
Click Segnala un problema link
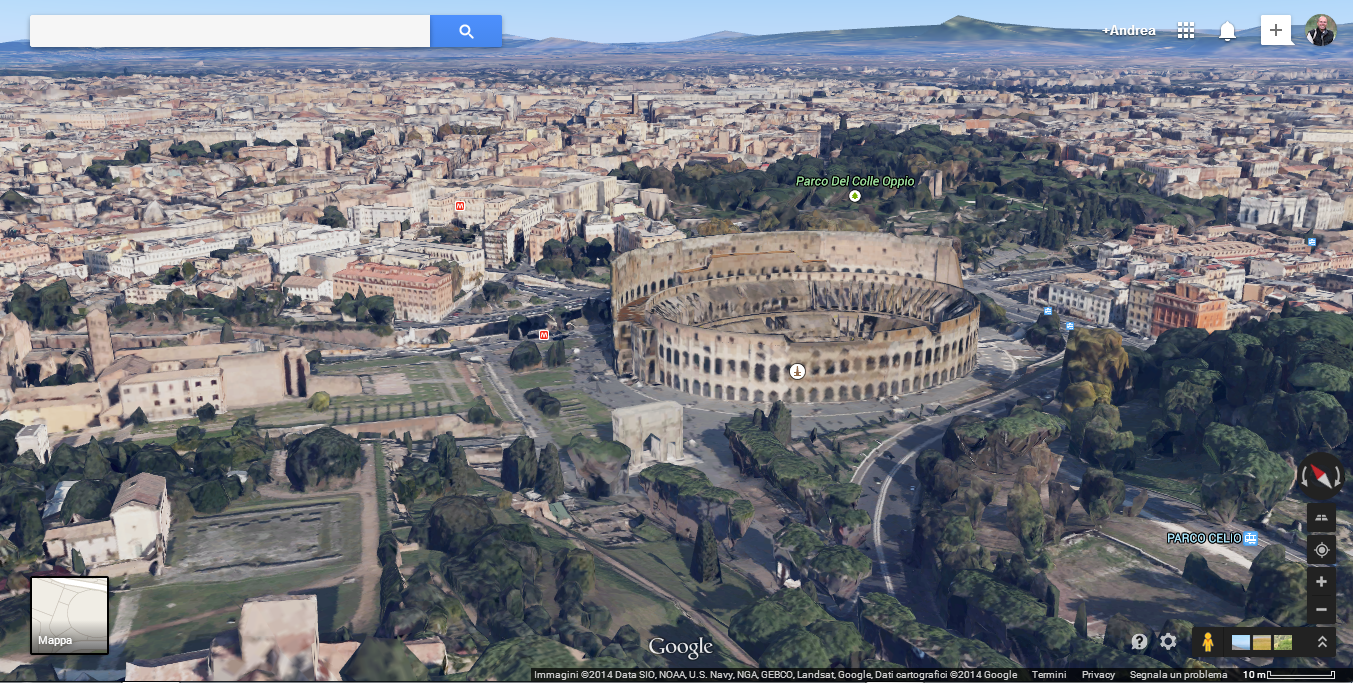click(x=1178, y=675)
